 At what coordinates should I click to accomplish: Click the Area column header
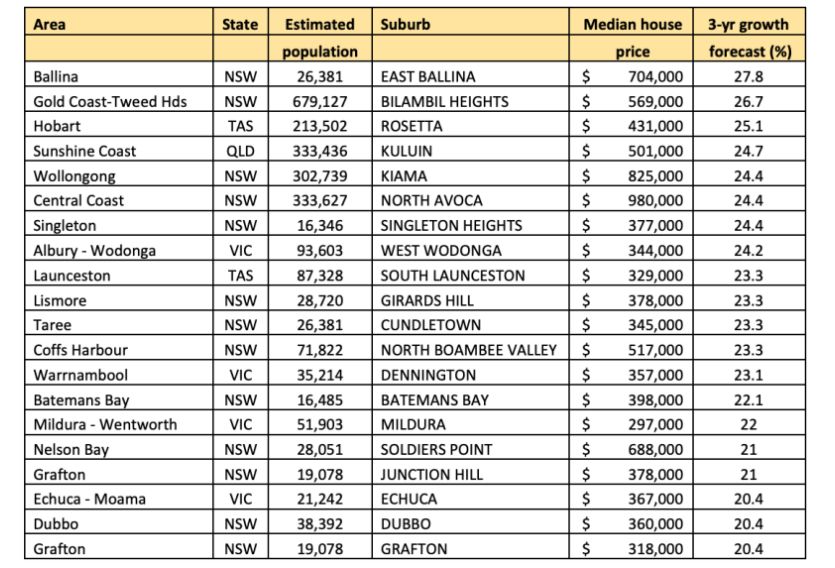[119, 35]
